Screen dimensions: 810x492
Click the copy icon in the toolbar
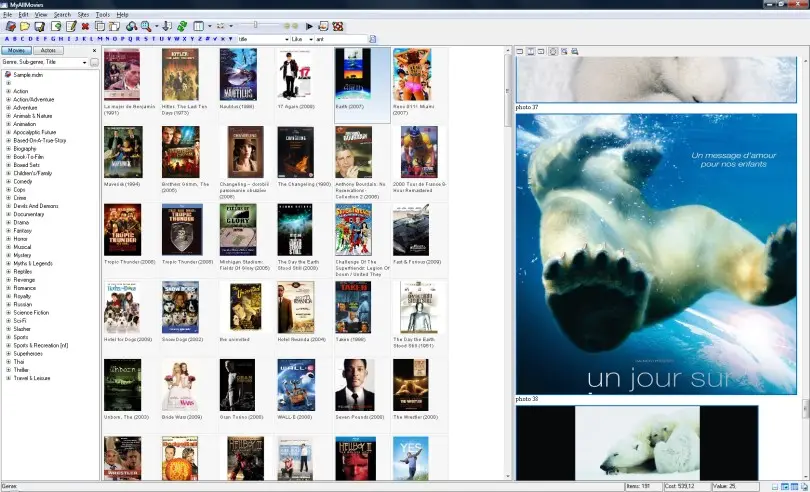(x=100, y=26)
